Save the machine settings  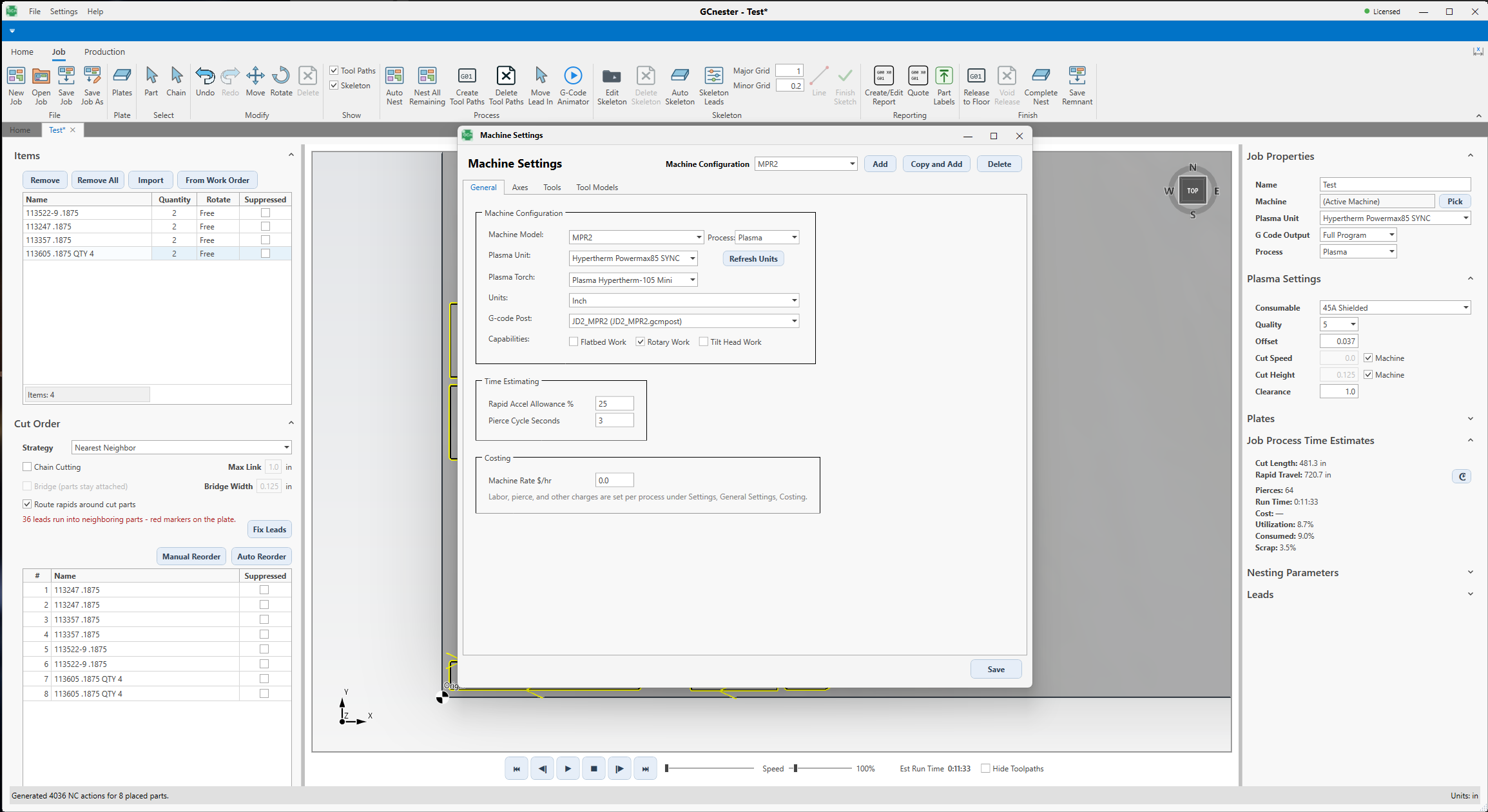pyautogui.click(x=996, y=669)
